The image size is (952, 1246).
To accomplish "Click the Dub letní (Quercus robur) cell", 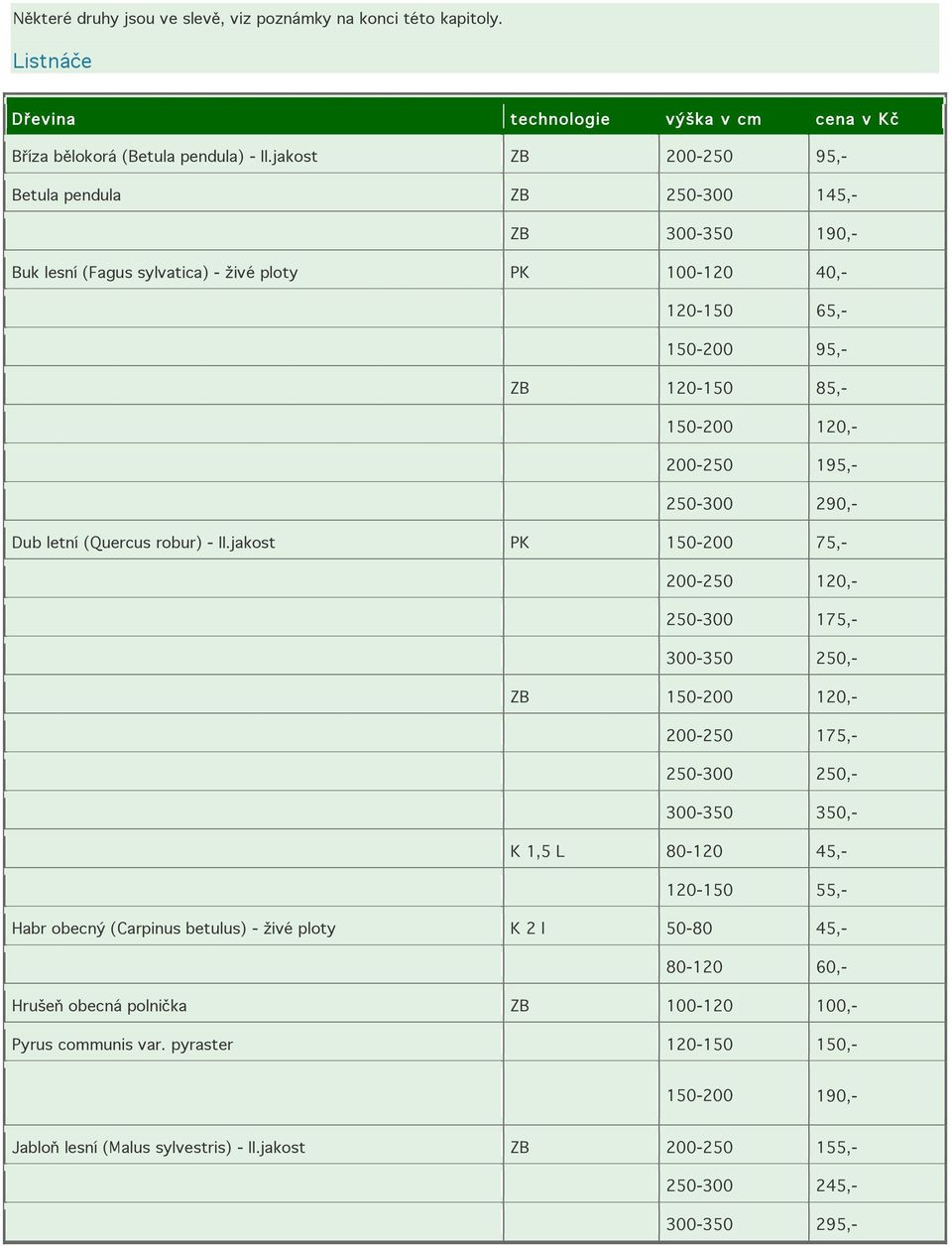I will point(255,543).
